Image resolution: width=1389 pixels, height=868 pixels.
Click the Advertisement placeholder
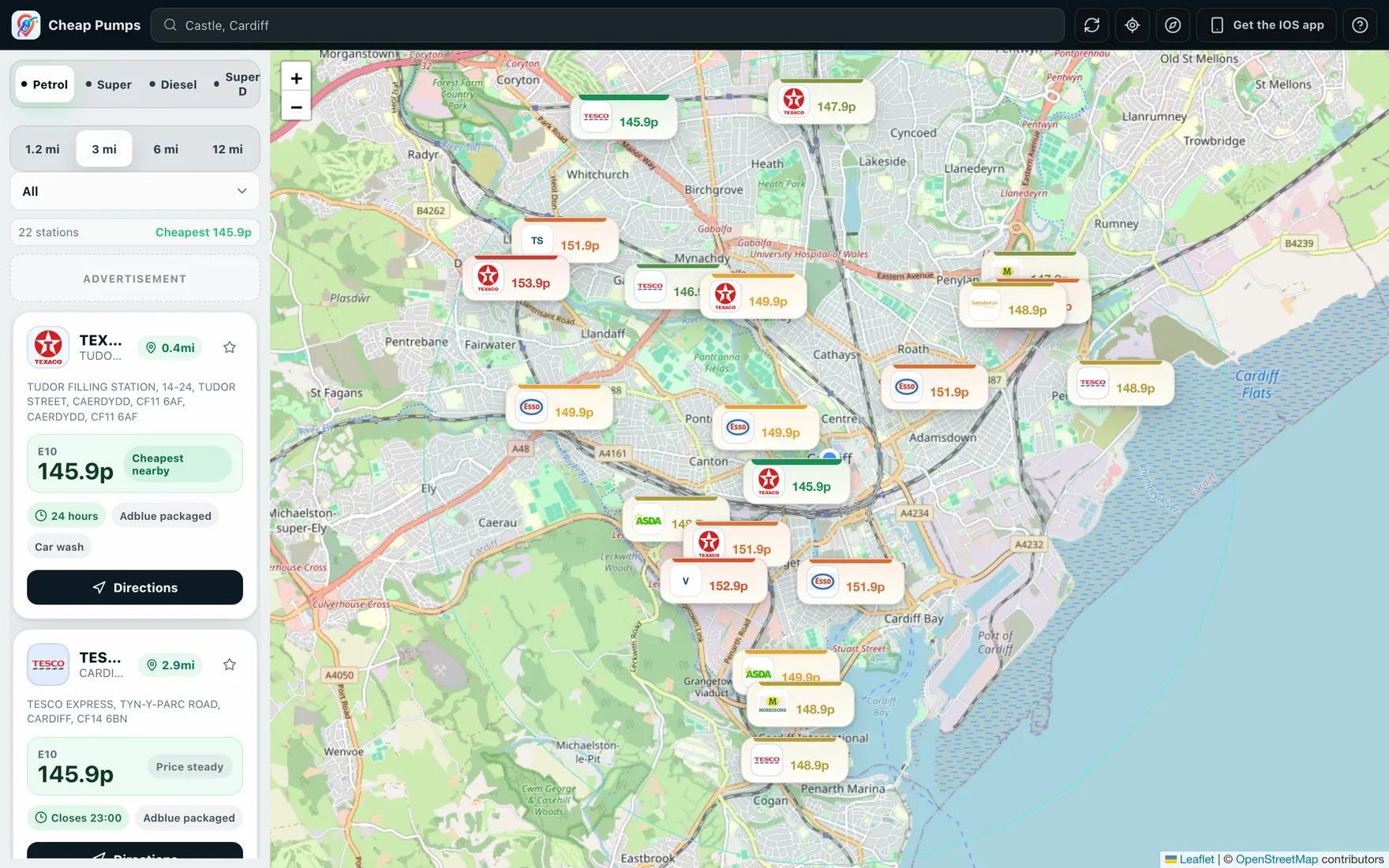(135, 279)
